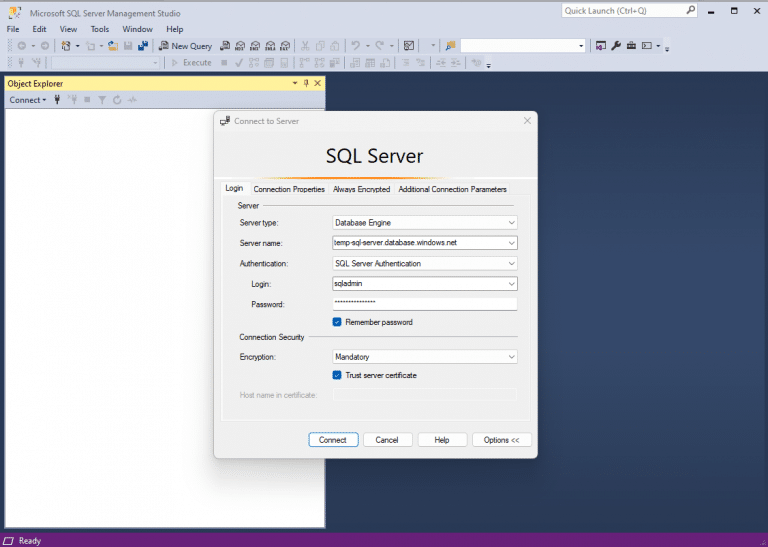Open the Connect dropdown in Object Explorer
The height and width of the screenshot is (547, 768).
pos(27,100)
